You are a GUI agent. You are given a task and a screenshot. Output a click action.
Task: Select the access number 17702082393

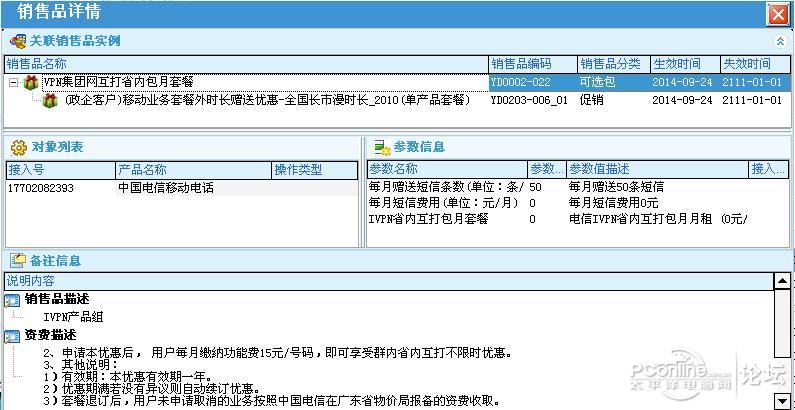click(41, 188)
